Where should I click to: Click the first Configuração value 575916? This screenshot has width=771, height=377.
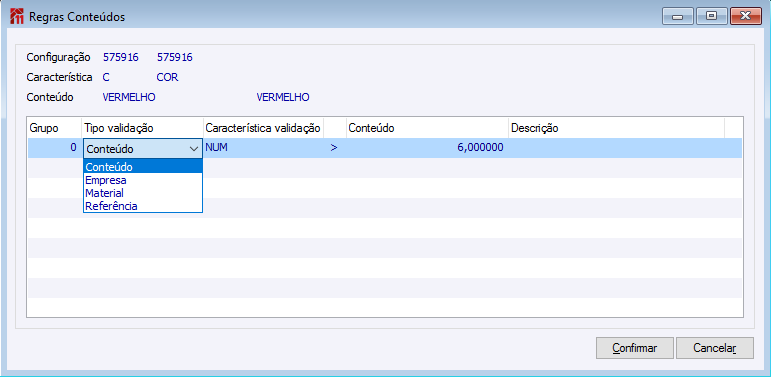point(120,58)
